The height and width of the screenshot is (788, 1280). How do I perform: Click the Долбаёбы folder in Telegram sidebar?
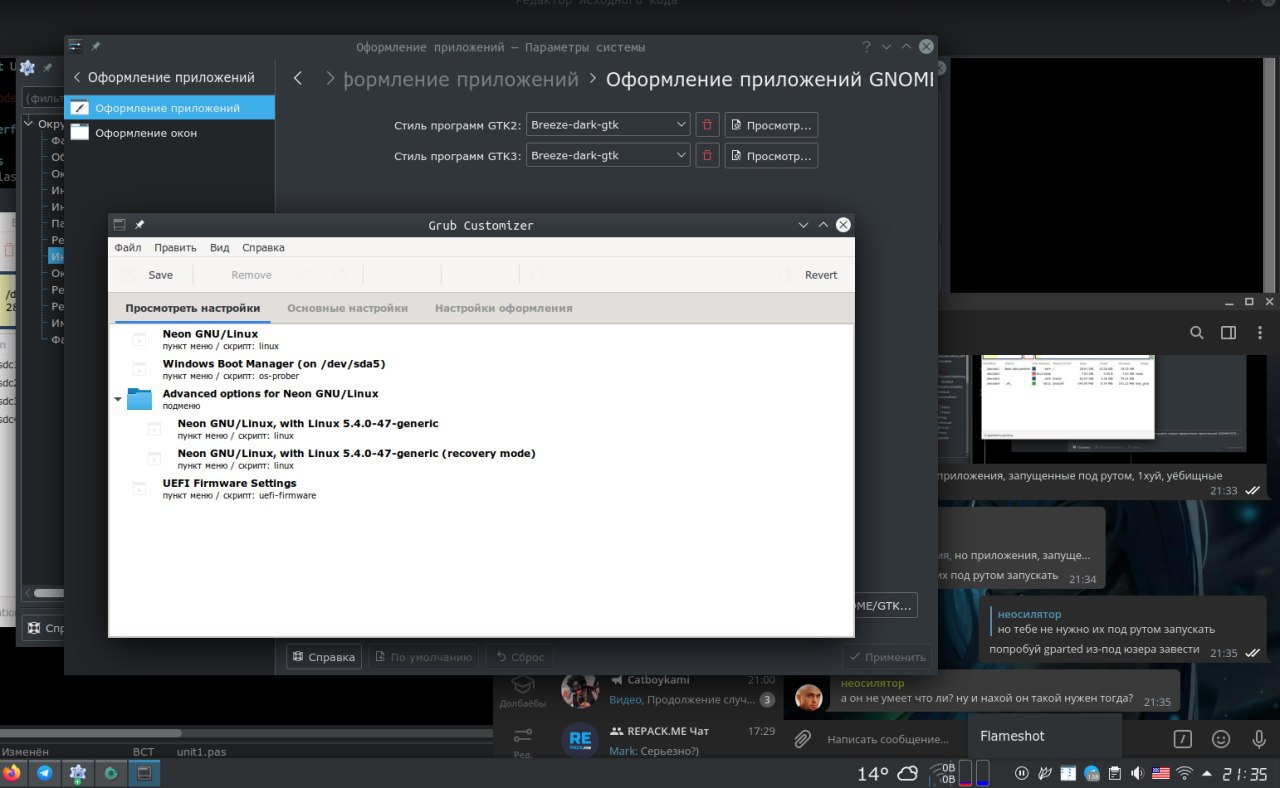point(522,692)
